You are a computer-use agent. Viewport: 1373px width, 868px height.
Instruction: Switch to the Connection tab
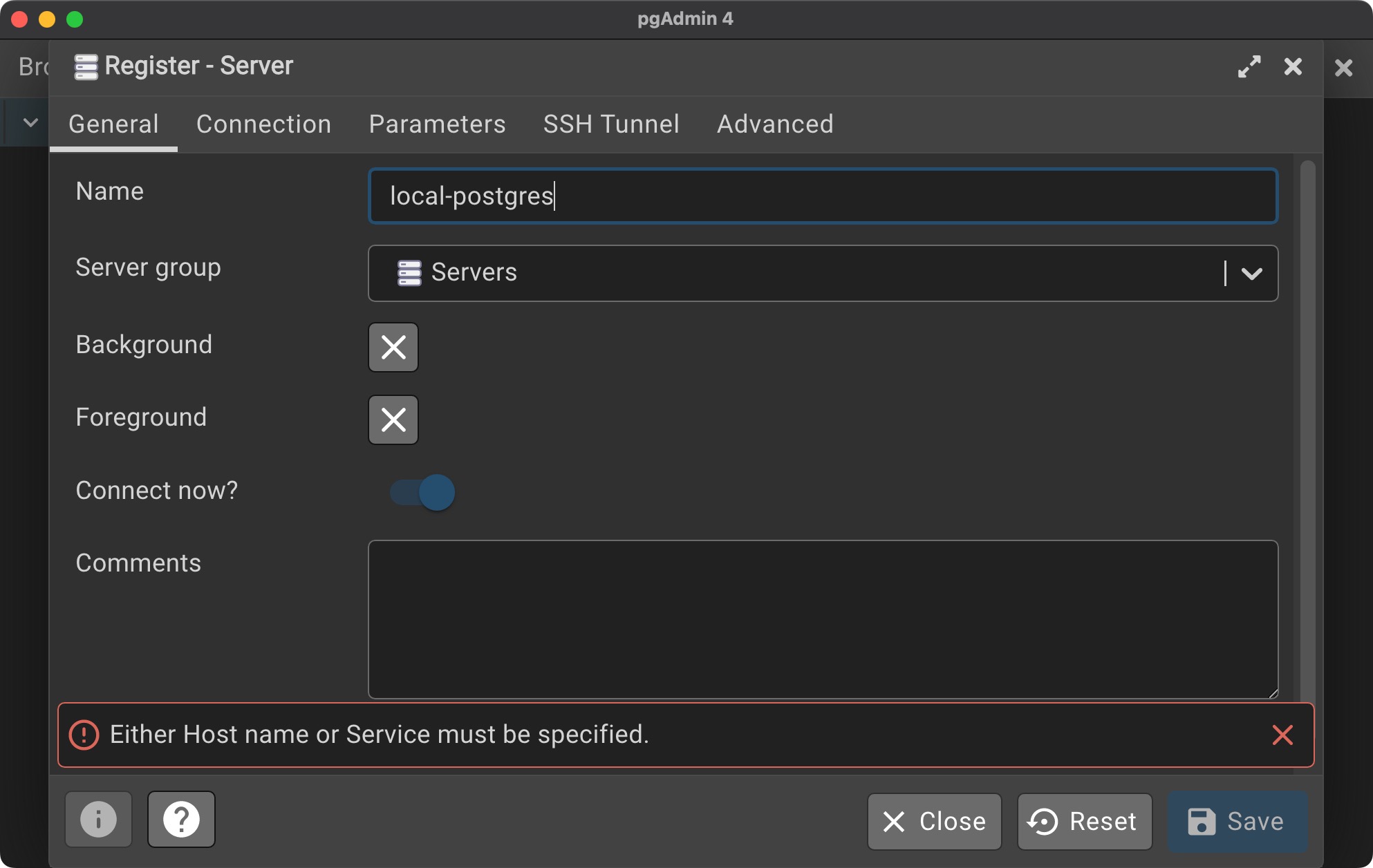(263, 124)
